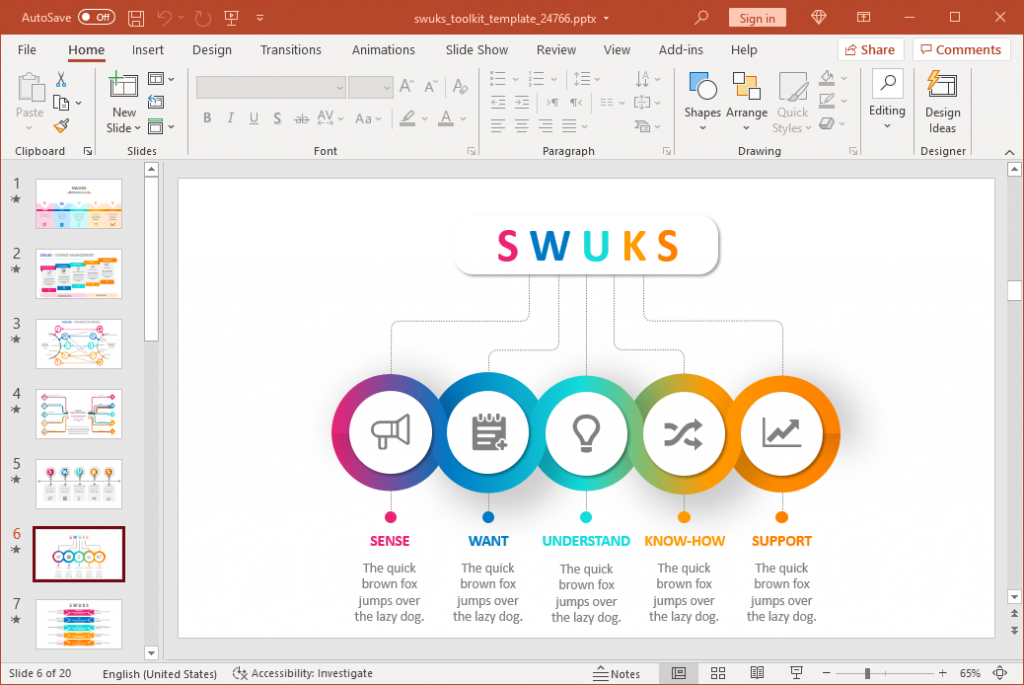The height and width of the screenshot is (685, 1024).
Task: Open Design Ideas pane
Action: (x=942, y=102)
